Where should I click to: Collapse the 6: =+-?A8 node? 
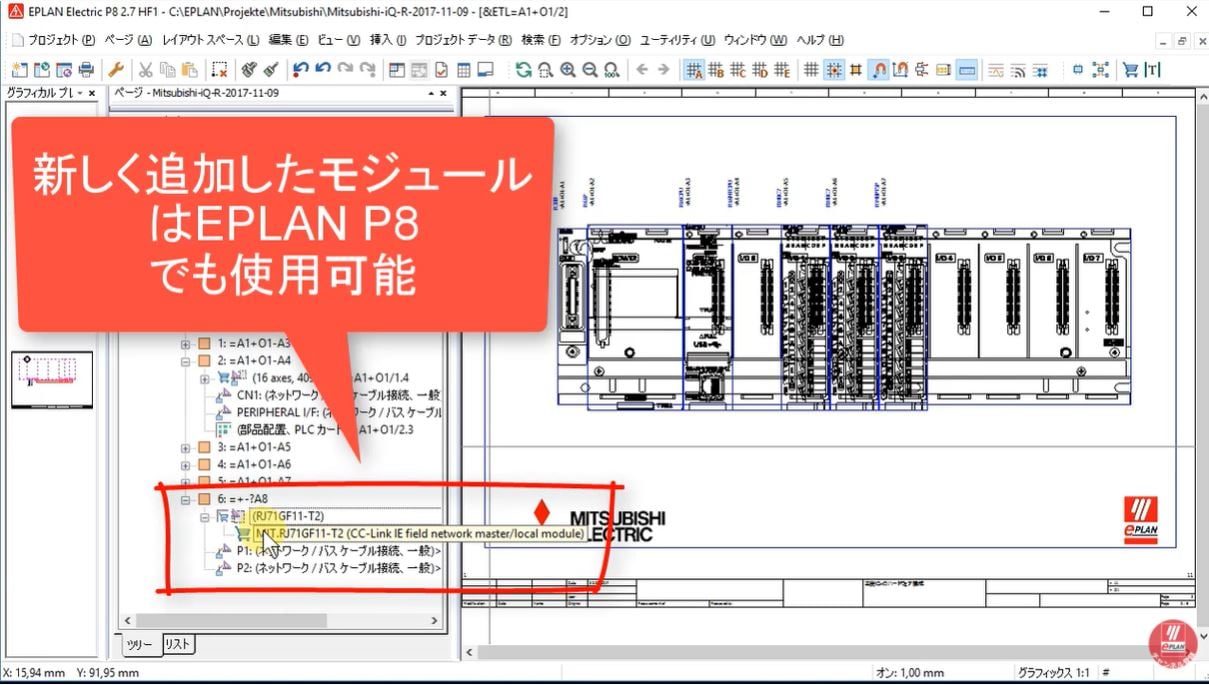[186, 498]
